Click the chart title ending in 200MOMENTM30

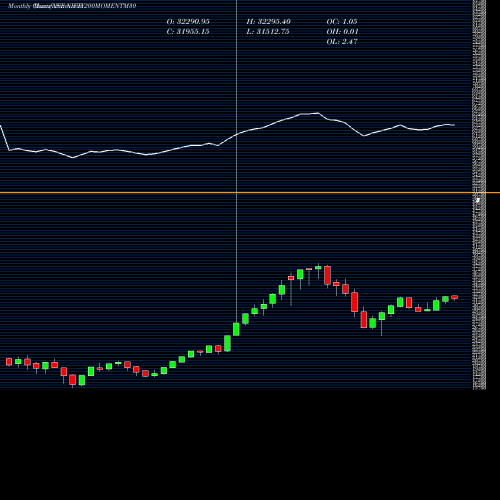(72, 6)
